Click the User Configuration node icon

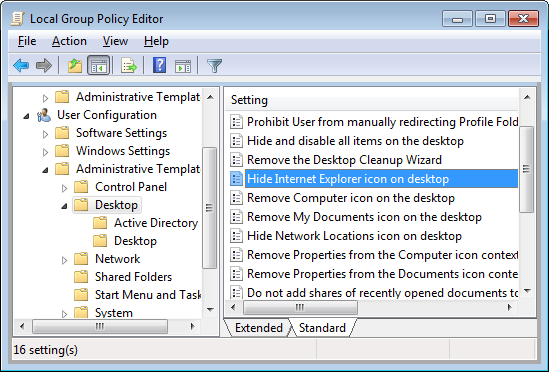point(44,115)
